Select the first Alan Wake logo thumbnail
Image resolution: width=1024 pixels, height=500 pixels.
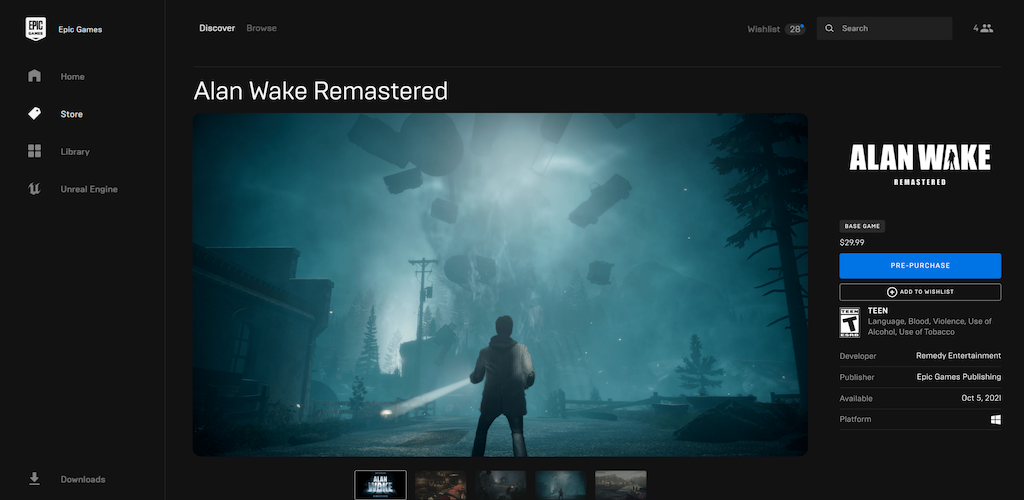[381, 485]
